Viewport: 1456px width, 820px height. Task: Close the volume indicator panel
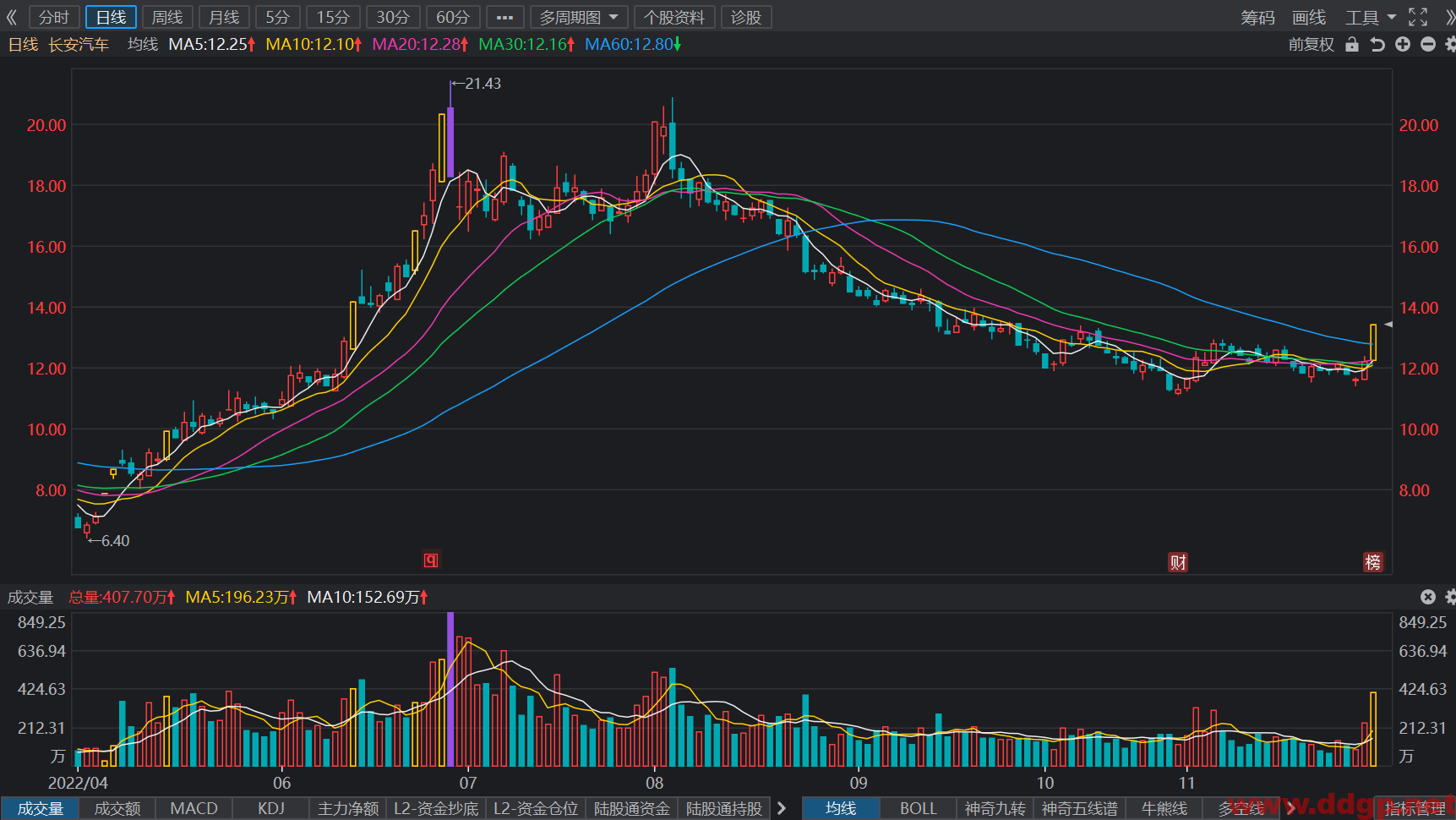point(1428,597)
